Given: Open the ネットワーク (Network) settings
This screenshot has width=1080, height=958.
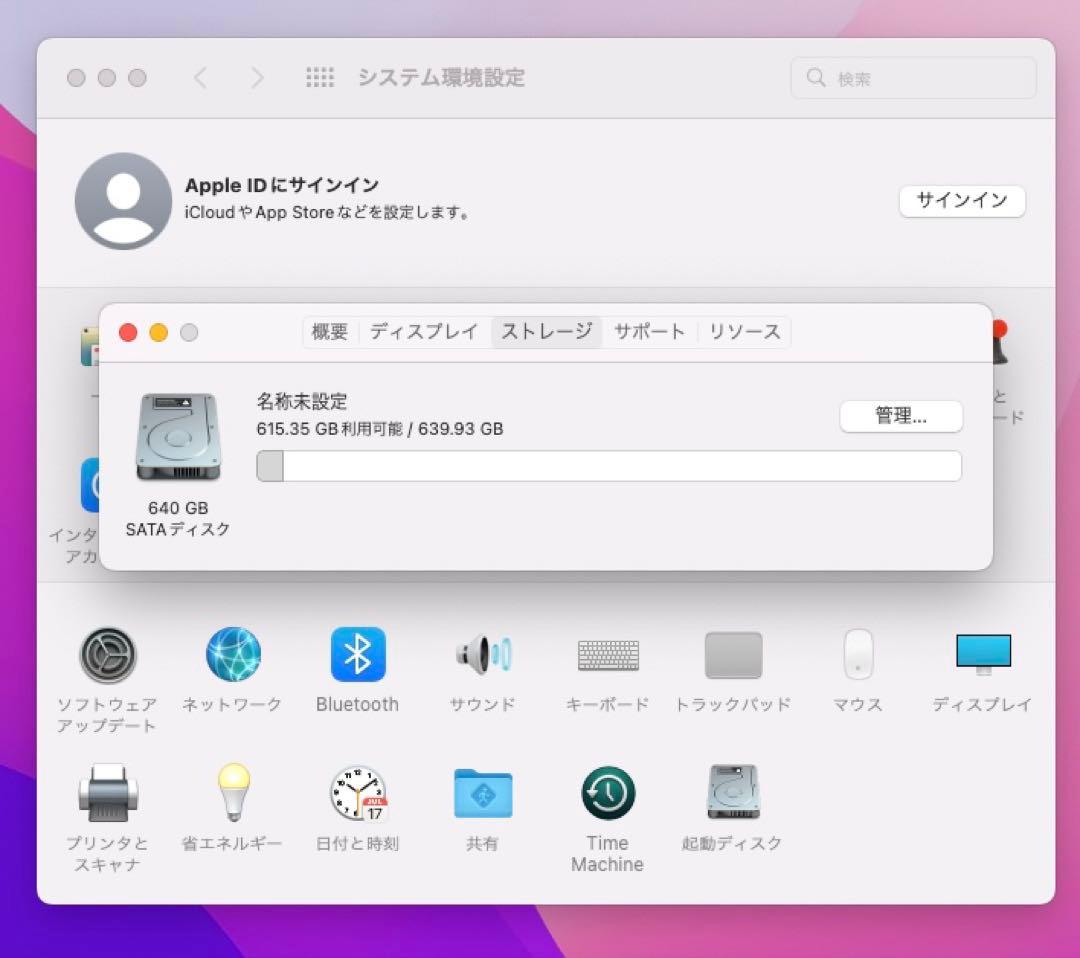Looking at the screenshot, I should point(232,653).
